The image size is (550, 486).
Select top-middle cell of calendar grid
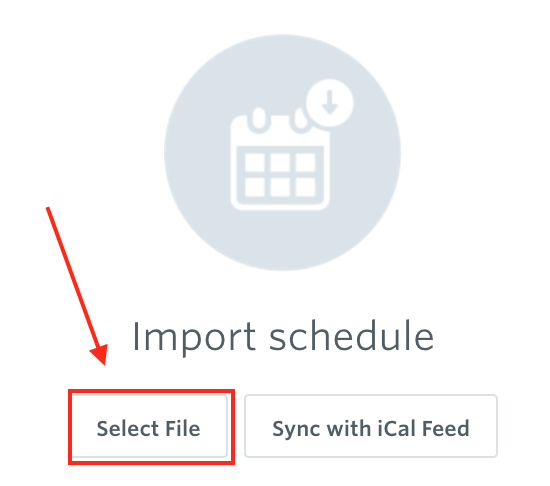(280, 162)
